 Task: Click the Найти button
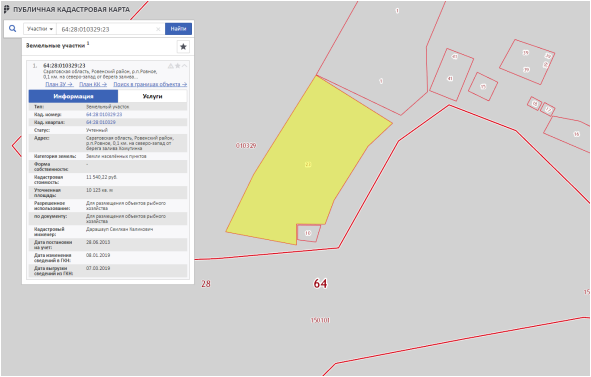pyautogui.click(x=178, y=29)
